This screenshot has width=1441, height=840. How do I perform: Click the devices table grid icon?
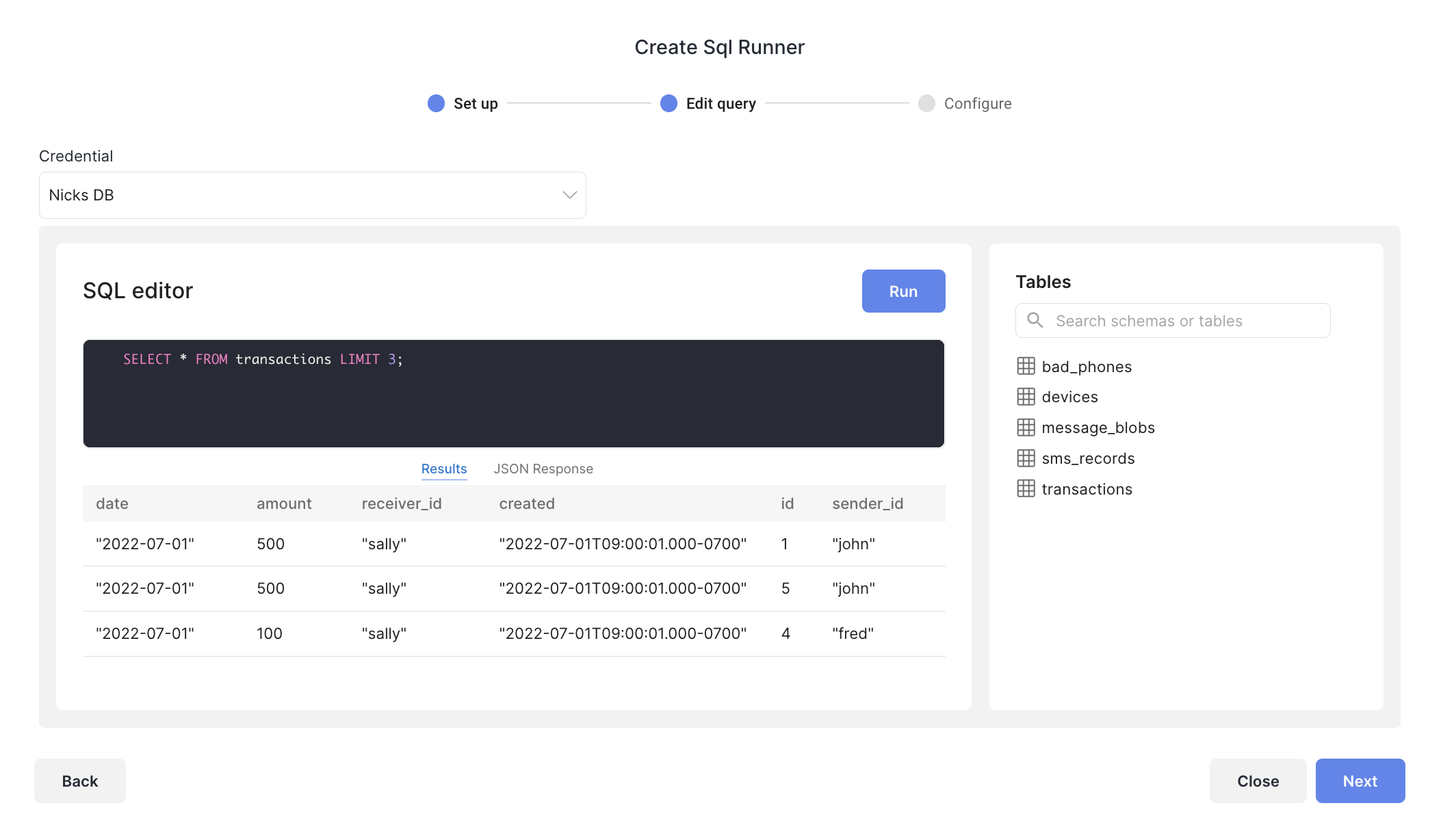click(x=1026, y=397)
